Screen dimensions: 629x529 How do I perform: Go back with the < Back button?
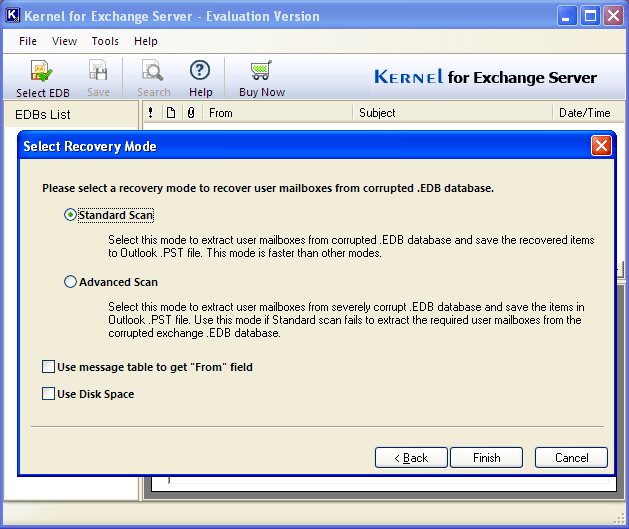pos(411,457)
